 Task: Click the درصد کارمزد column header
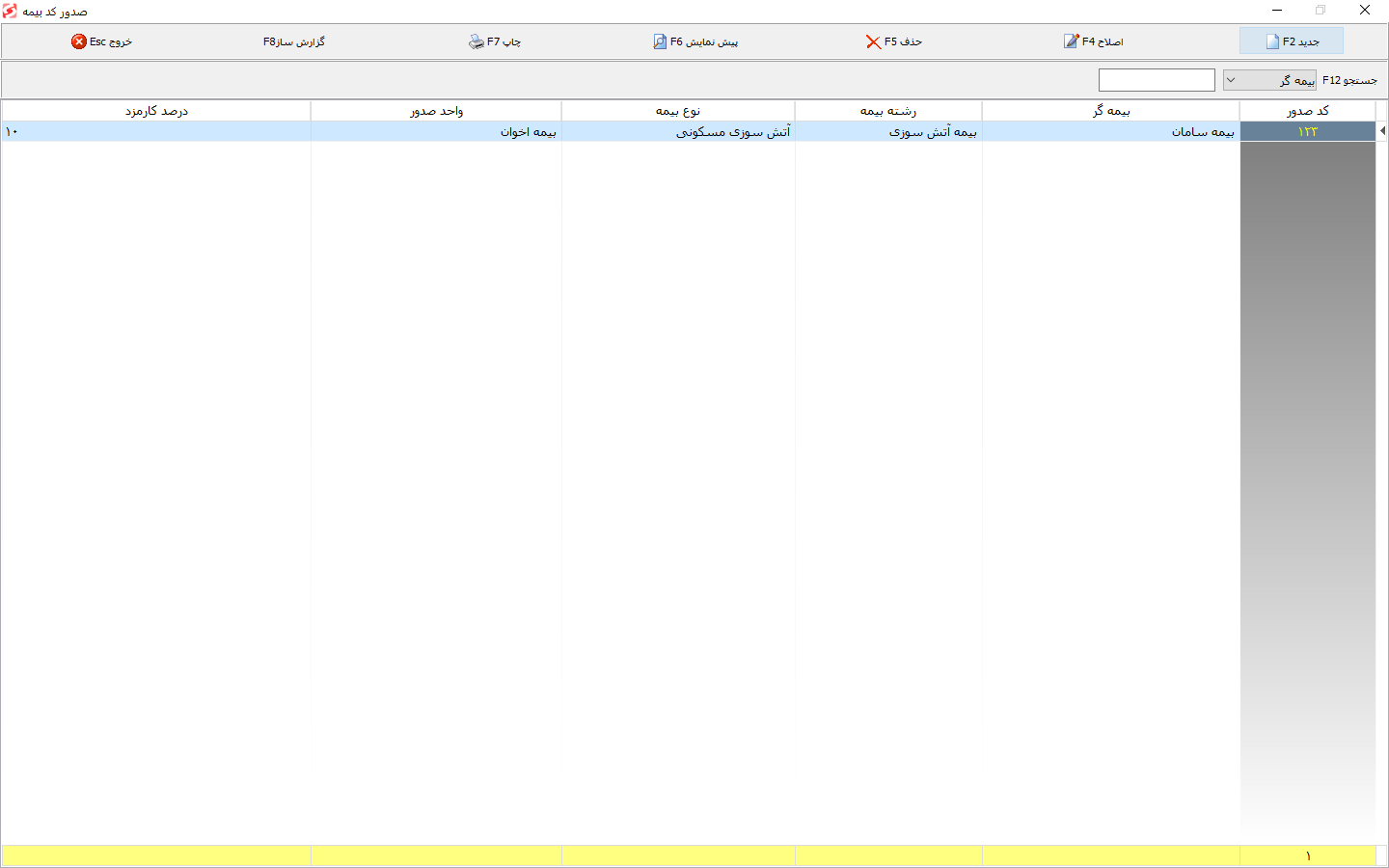tap(156, 111)
